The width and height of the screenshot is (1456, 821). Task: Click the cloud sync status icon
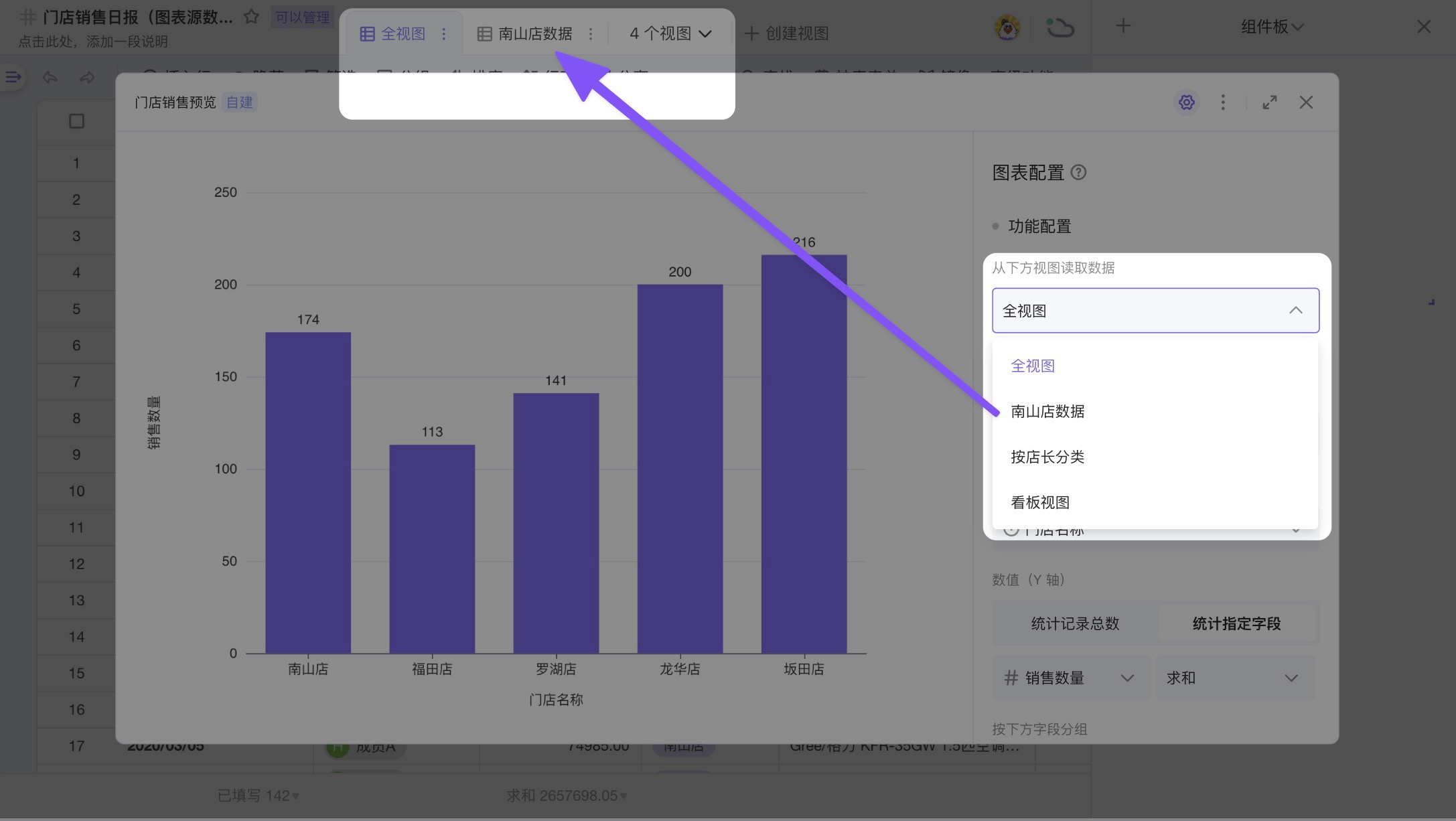(1060, 27)
